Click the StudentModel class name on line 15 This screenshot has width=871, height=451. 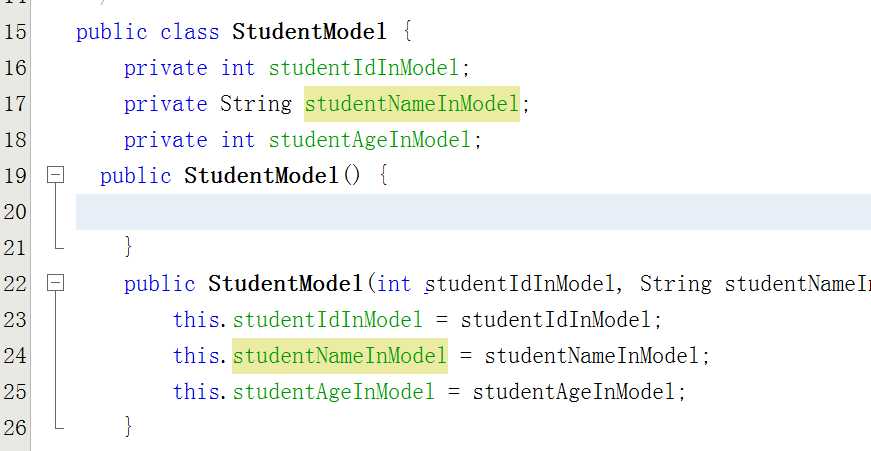click(309, 32)
